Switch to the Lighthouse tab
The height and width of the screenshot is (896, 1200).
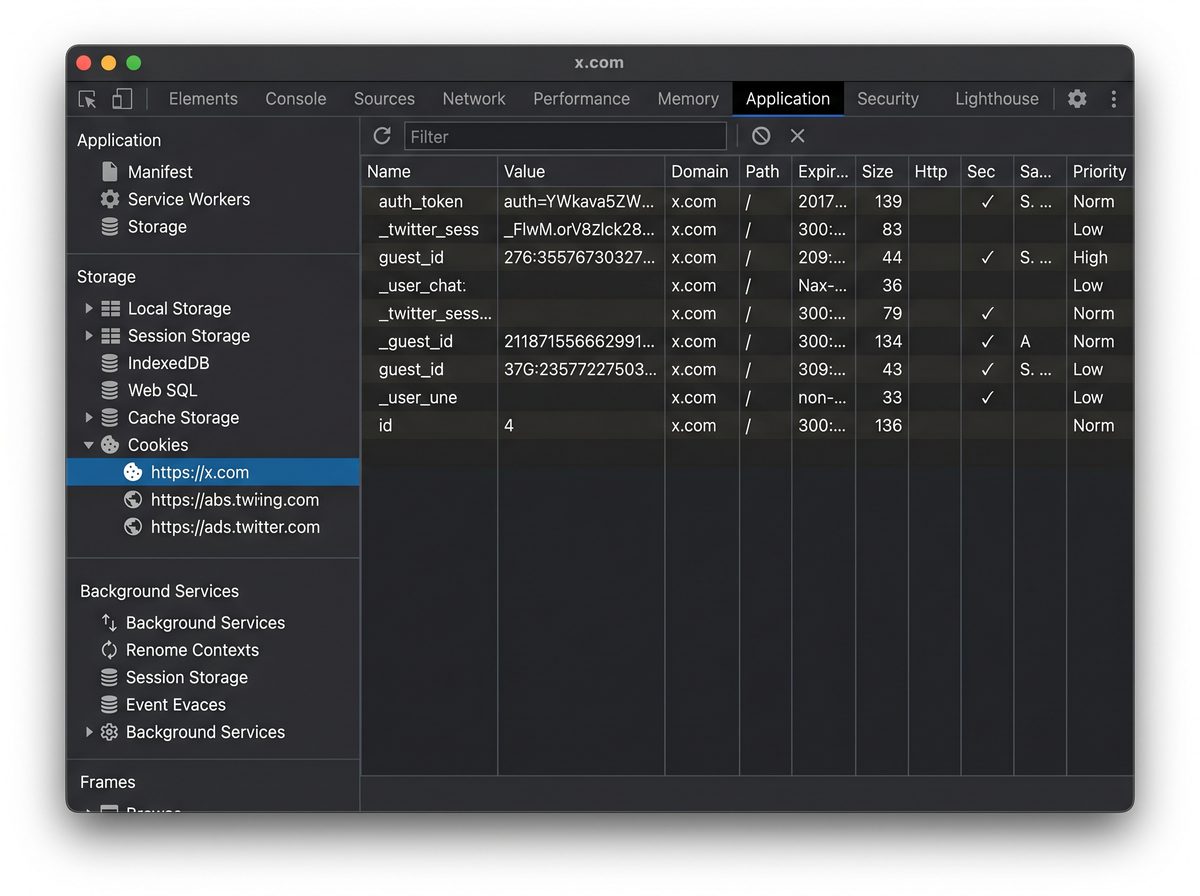[997, 99]
